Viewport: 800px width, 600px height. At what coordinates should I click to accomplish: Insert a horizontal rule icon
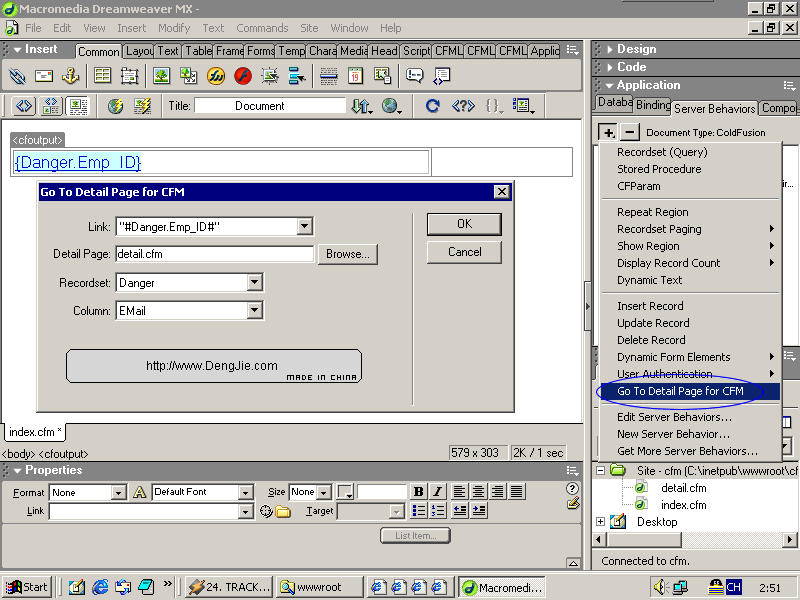pos(329,76)
